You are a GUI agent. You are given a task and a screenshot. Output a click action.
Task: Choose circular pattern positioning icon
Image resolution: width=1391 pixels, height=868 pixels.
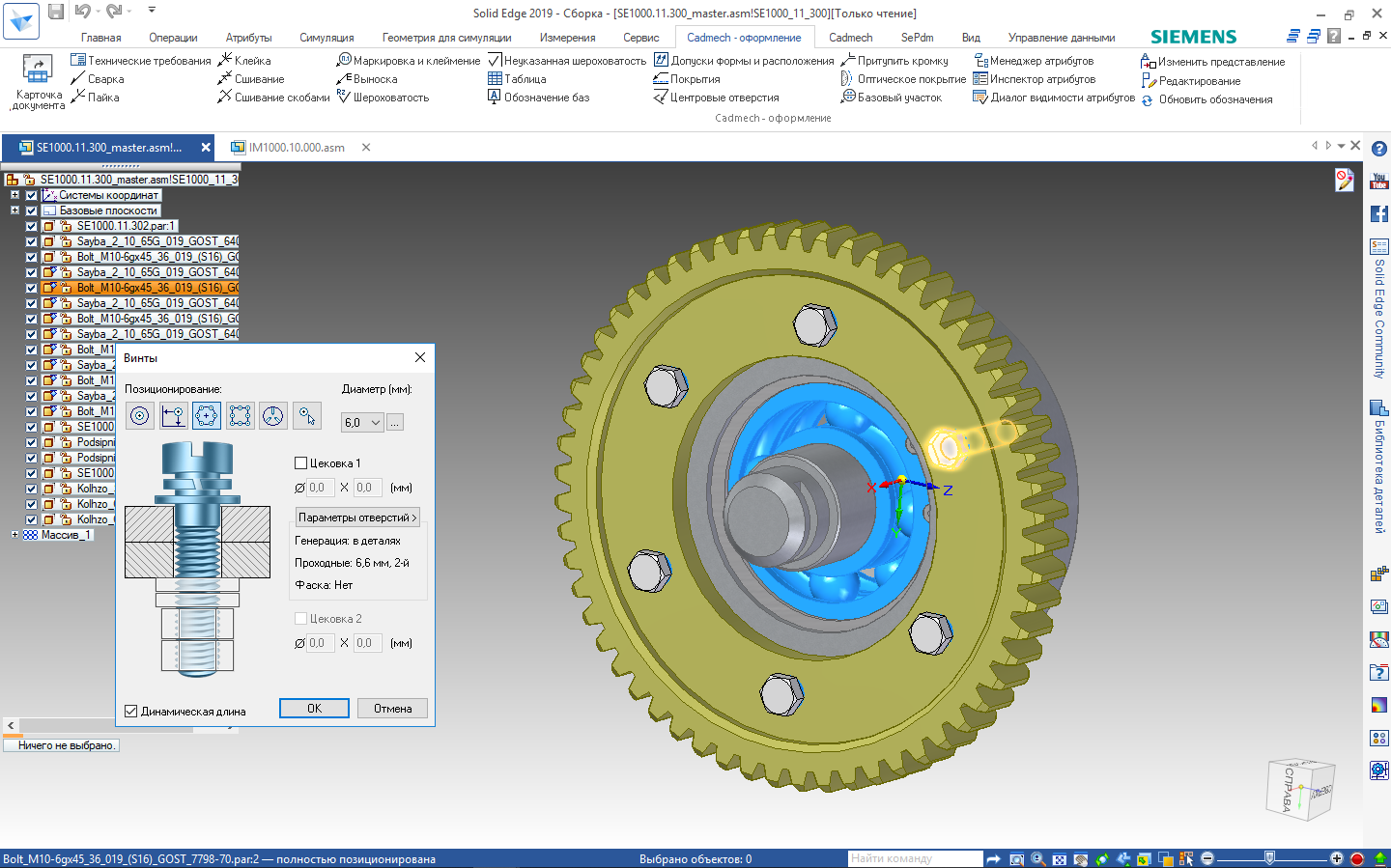(x=207, y=416)
